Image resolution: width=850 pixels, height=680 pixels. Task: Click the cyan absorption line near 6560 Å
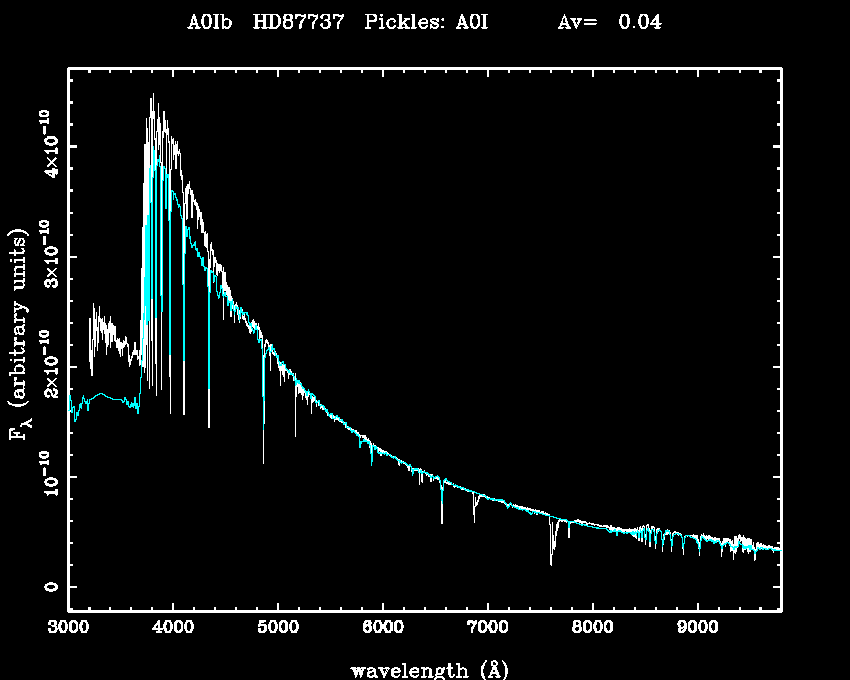click(x=441, y=505)
